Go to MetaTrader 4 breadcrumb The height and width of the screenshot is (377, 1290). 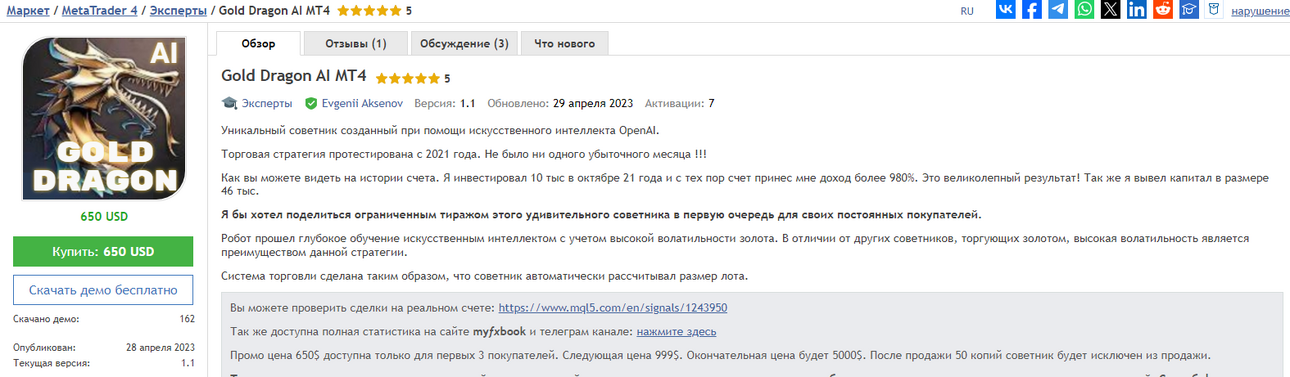(x=100, y=11)
